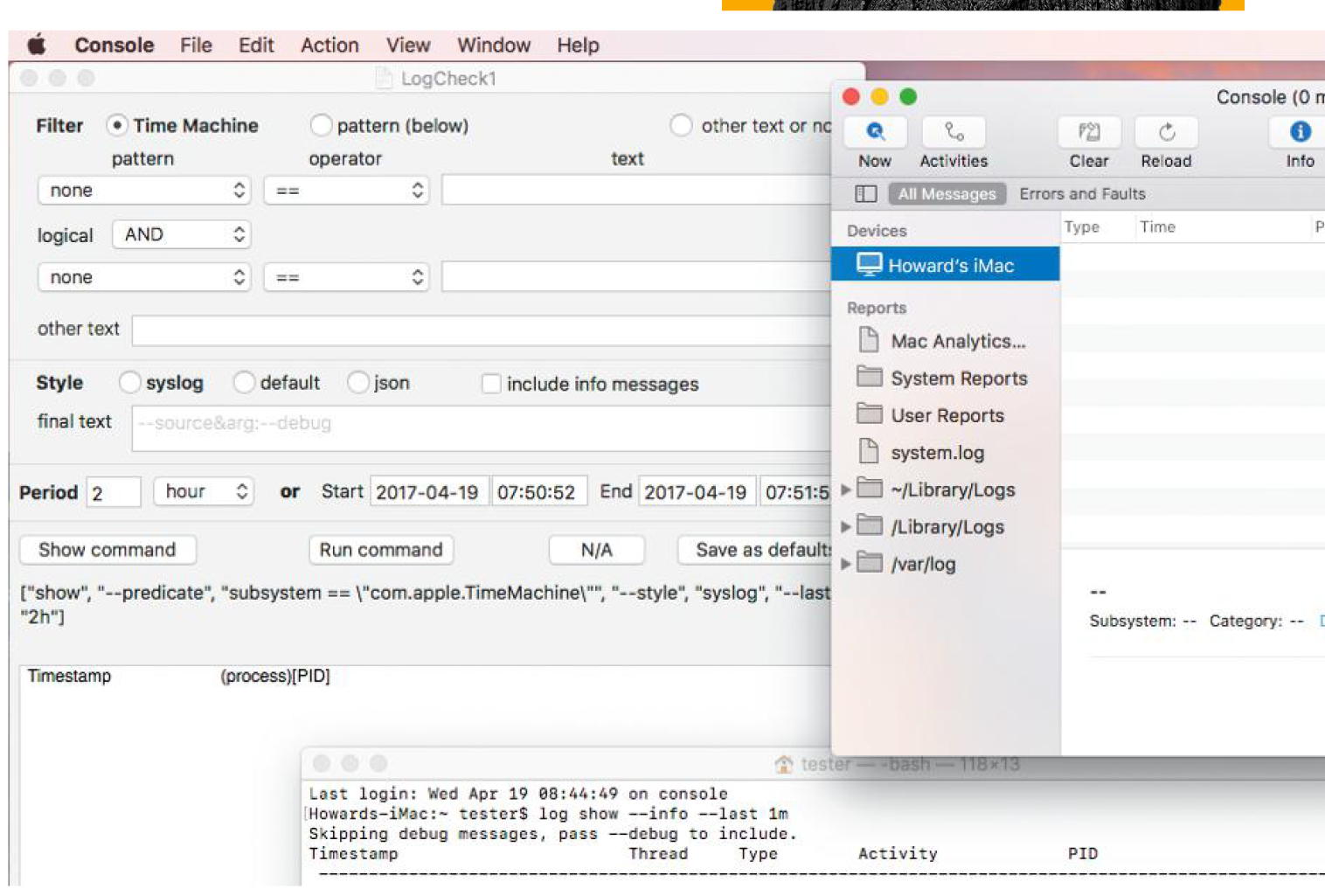Click the final text input field
The width and height of the screenshot is (1325, 896).
point(481,428)
